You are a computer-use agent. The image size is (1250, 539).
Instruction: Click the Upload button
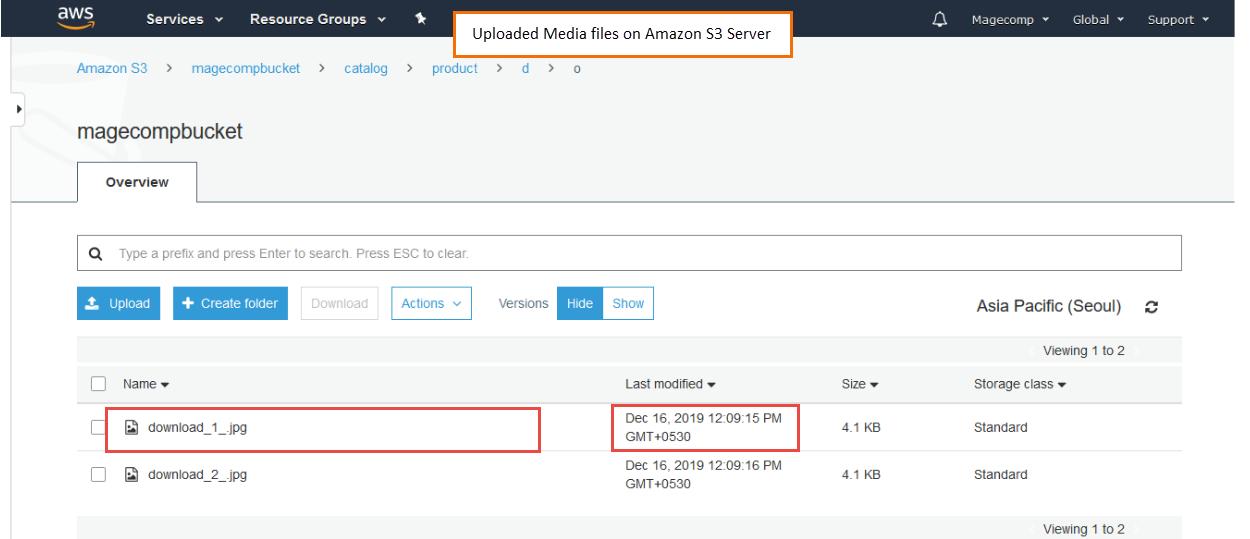[119, 304]
